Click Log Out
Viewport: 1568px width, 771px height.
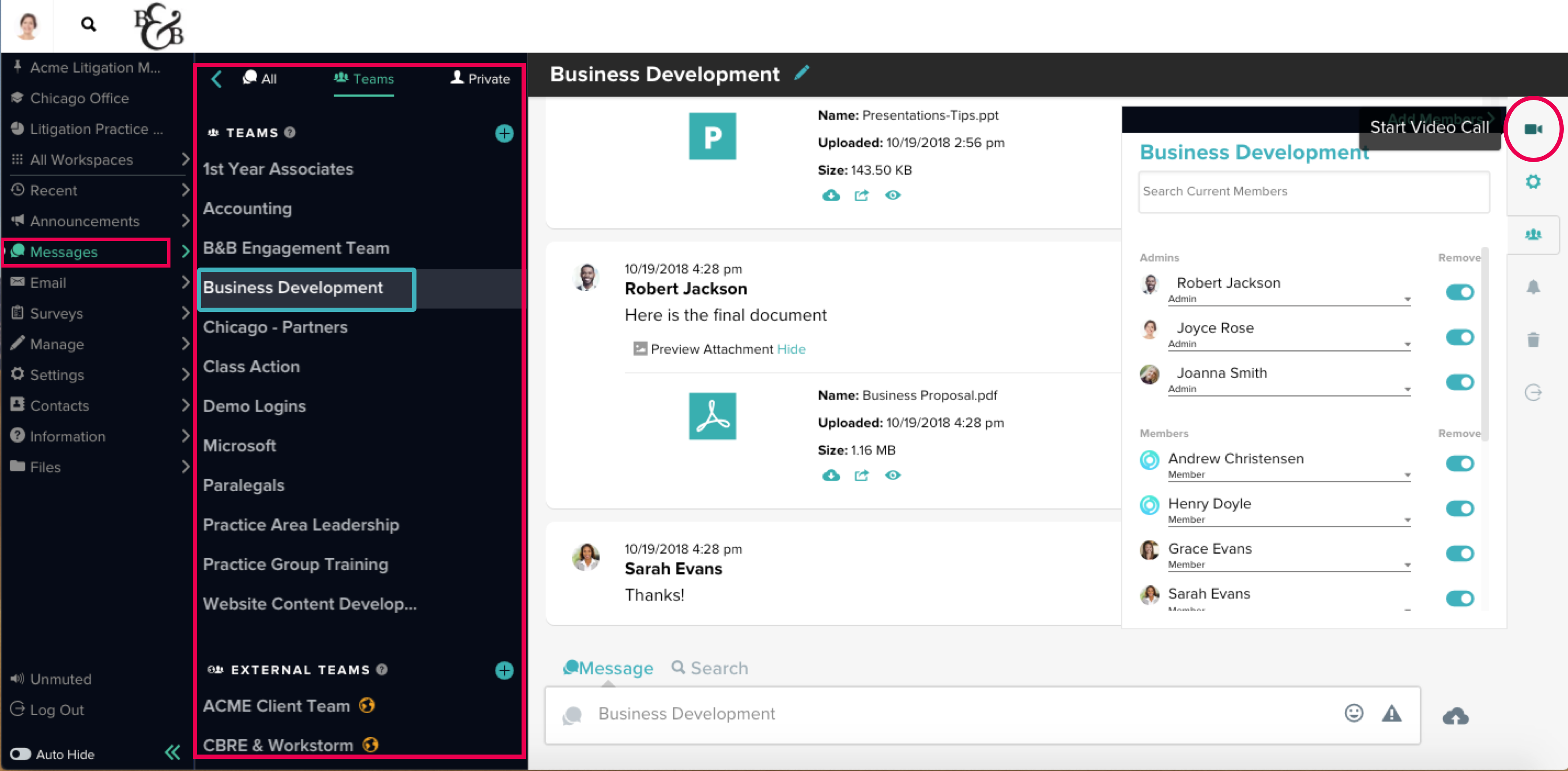point(48,709)
